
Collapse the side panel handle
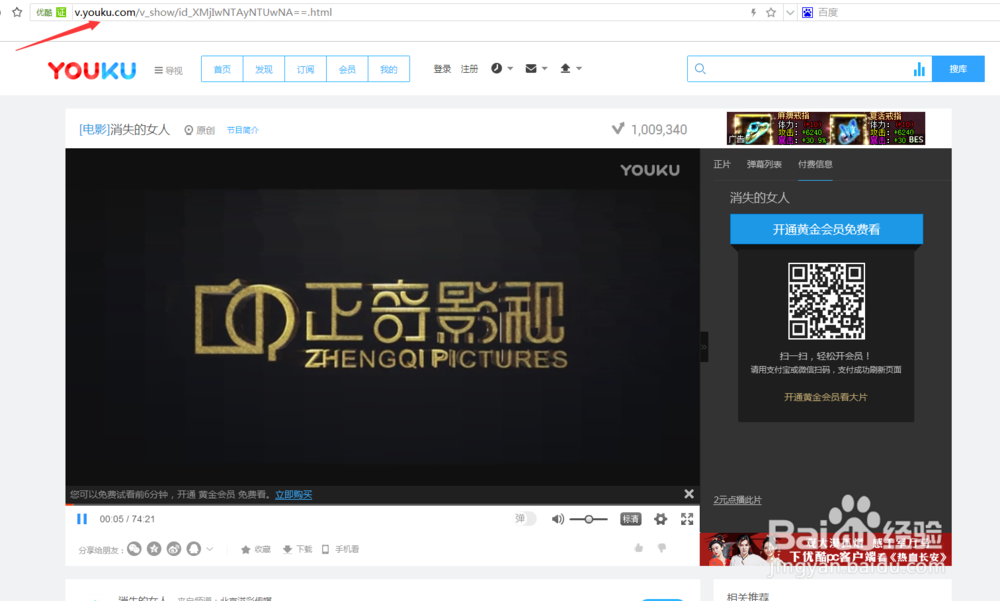[704, 347]
